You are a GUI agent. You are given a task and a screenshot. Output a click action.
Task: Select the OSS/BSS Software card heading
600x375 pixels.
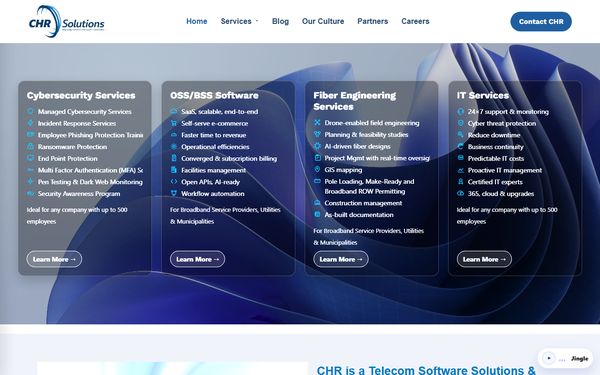tap(214, 95)
